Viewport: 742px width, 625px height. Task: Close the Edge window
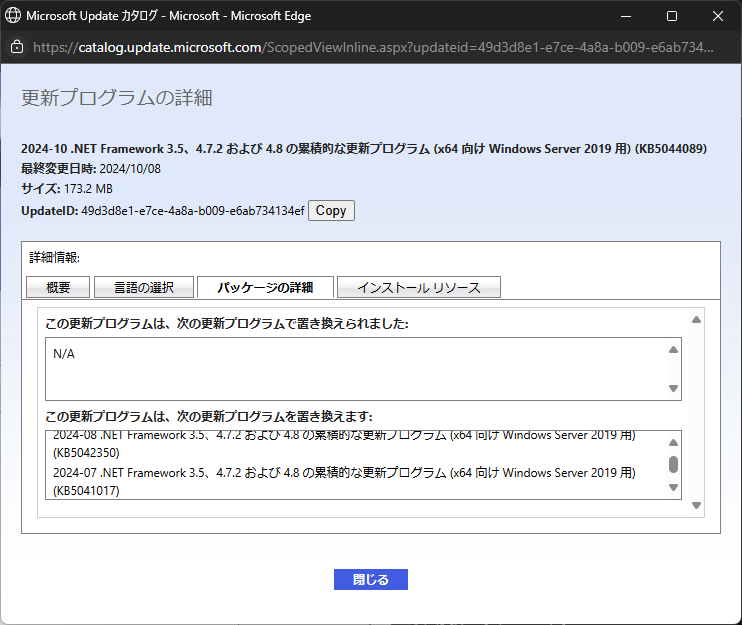pyautogui.click(x=718, y=16)
